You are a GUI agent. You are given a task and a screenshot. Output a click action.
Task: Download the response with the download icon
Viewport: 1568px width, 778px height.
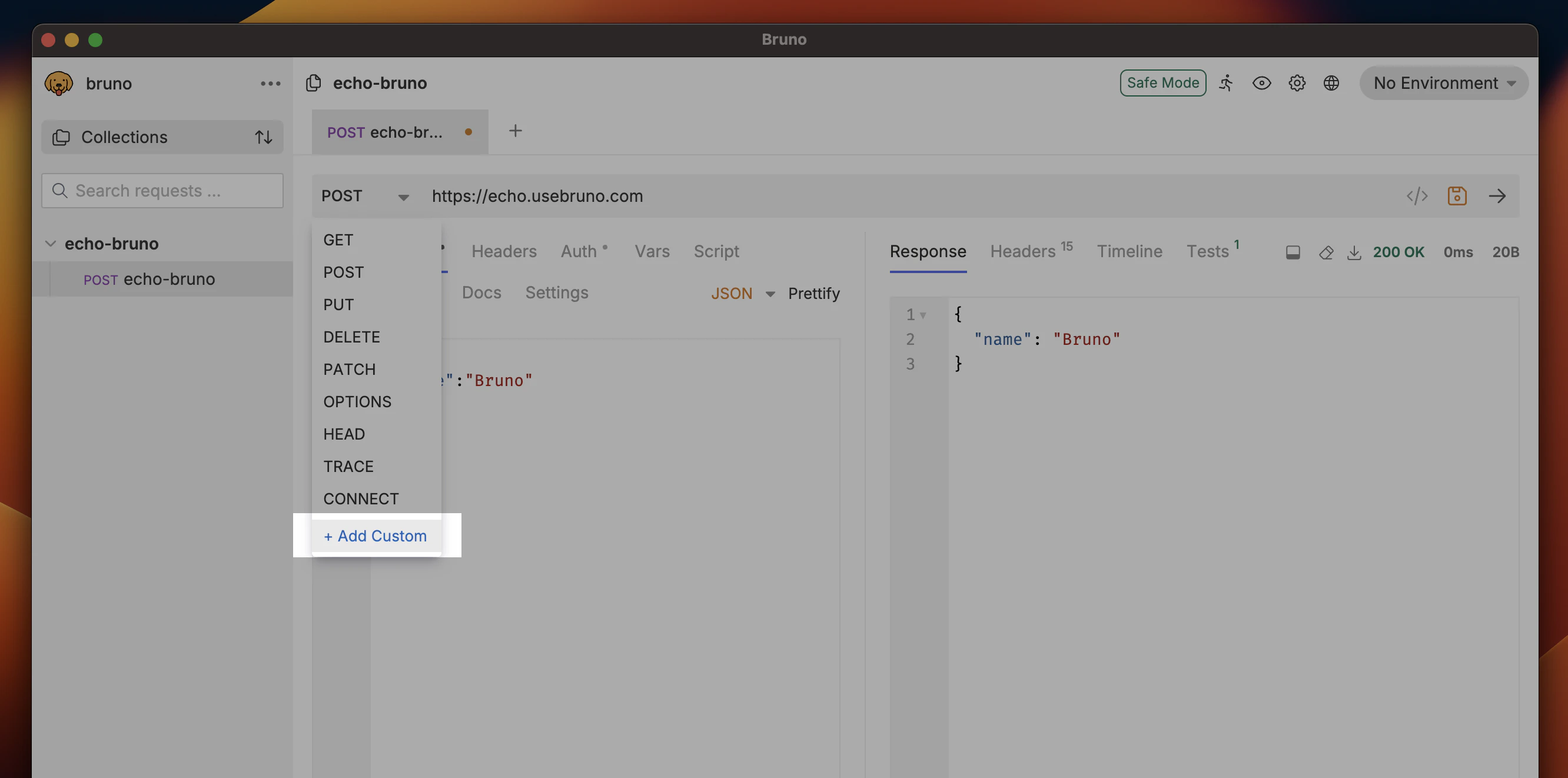tap(1354, 252)
